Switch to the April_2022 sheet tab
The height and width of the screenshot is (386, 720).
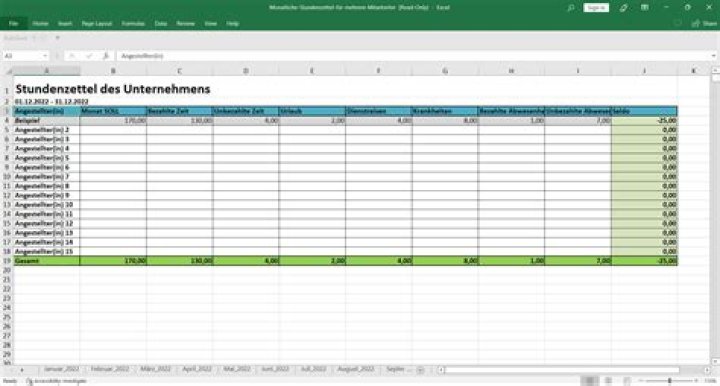[197, 369]
